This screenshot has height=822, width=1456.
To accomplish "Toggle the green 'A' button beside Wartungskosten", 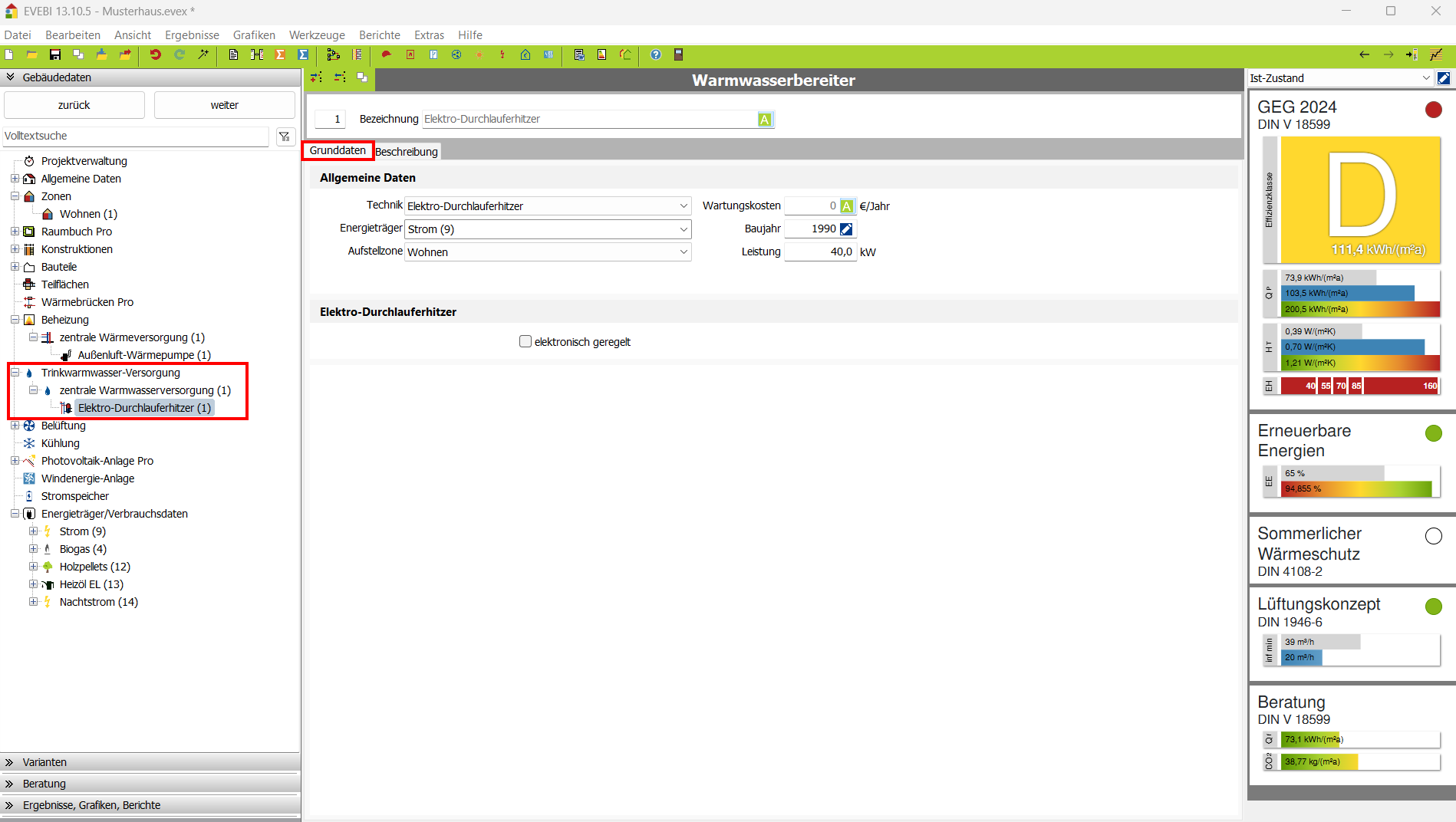I will coord(846,206).
